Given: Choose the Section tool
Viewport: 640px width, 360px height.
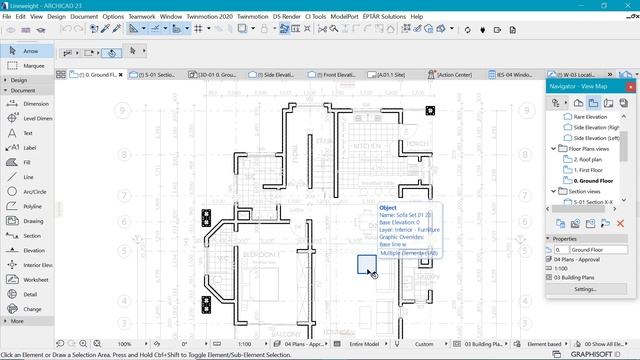Looking at the screenshot, I should (27, 236).
